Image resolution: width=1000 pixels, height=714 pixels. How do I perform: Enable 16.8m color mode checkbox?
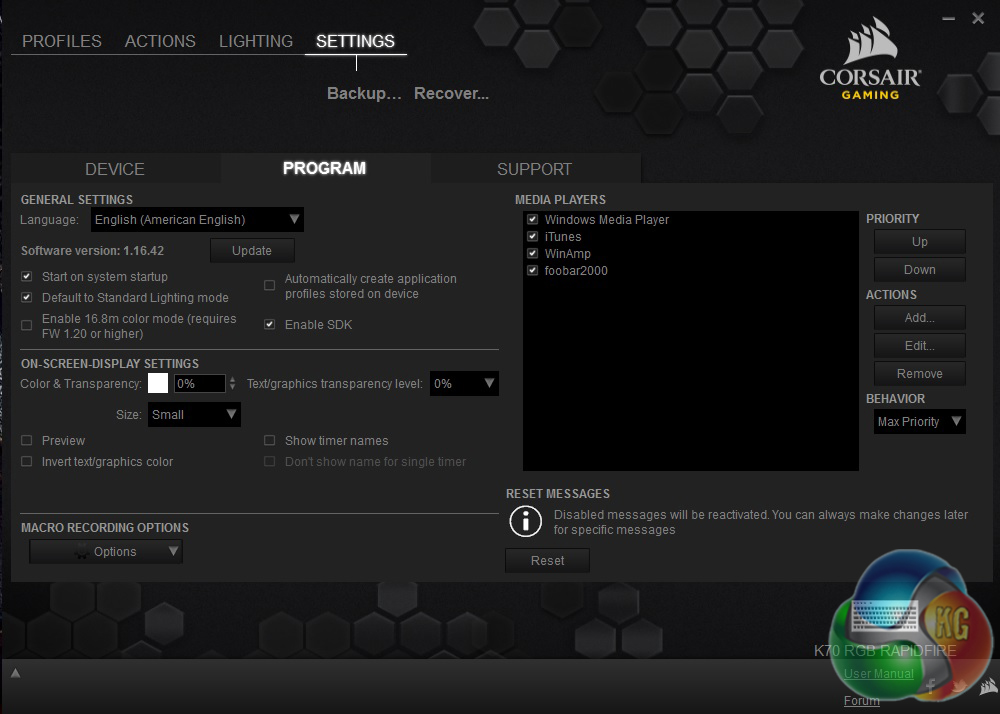pyautogui.click(x=26, y=326)
